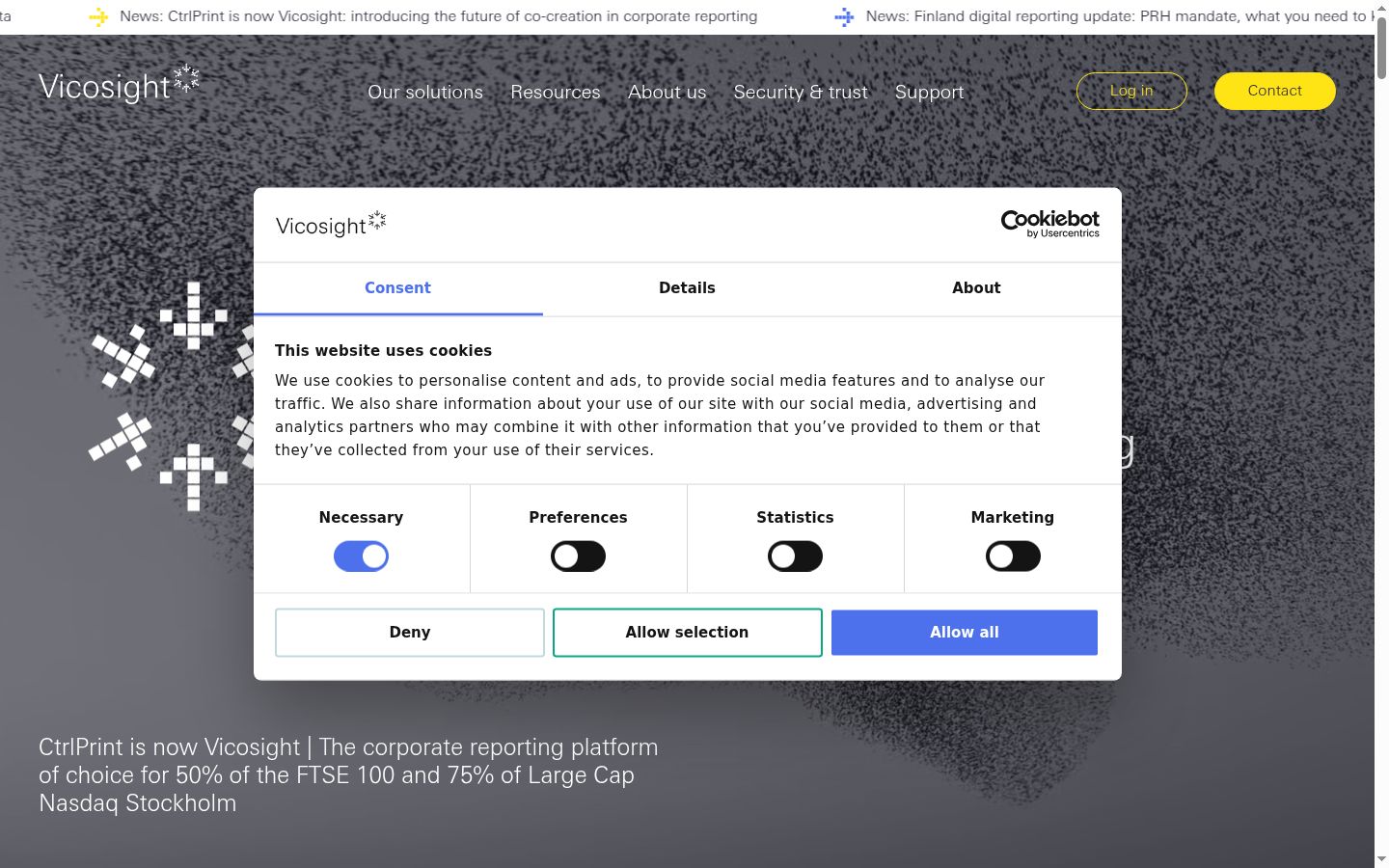This screenshot has height=868, width=1389.
Task: Click the Allow selection button
Action: pyautogui.click(x=688, y=633)
